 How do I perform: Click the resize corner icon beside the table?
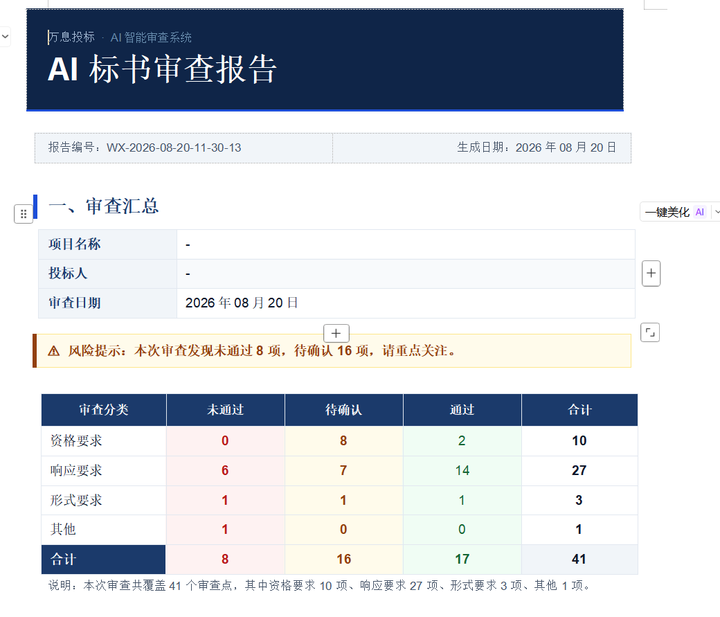(650, 332)
